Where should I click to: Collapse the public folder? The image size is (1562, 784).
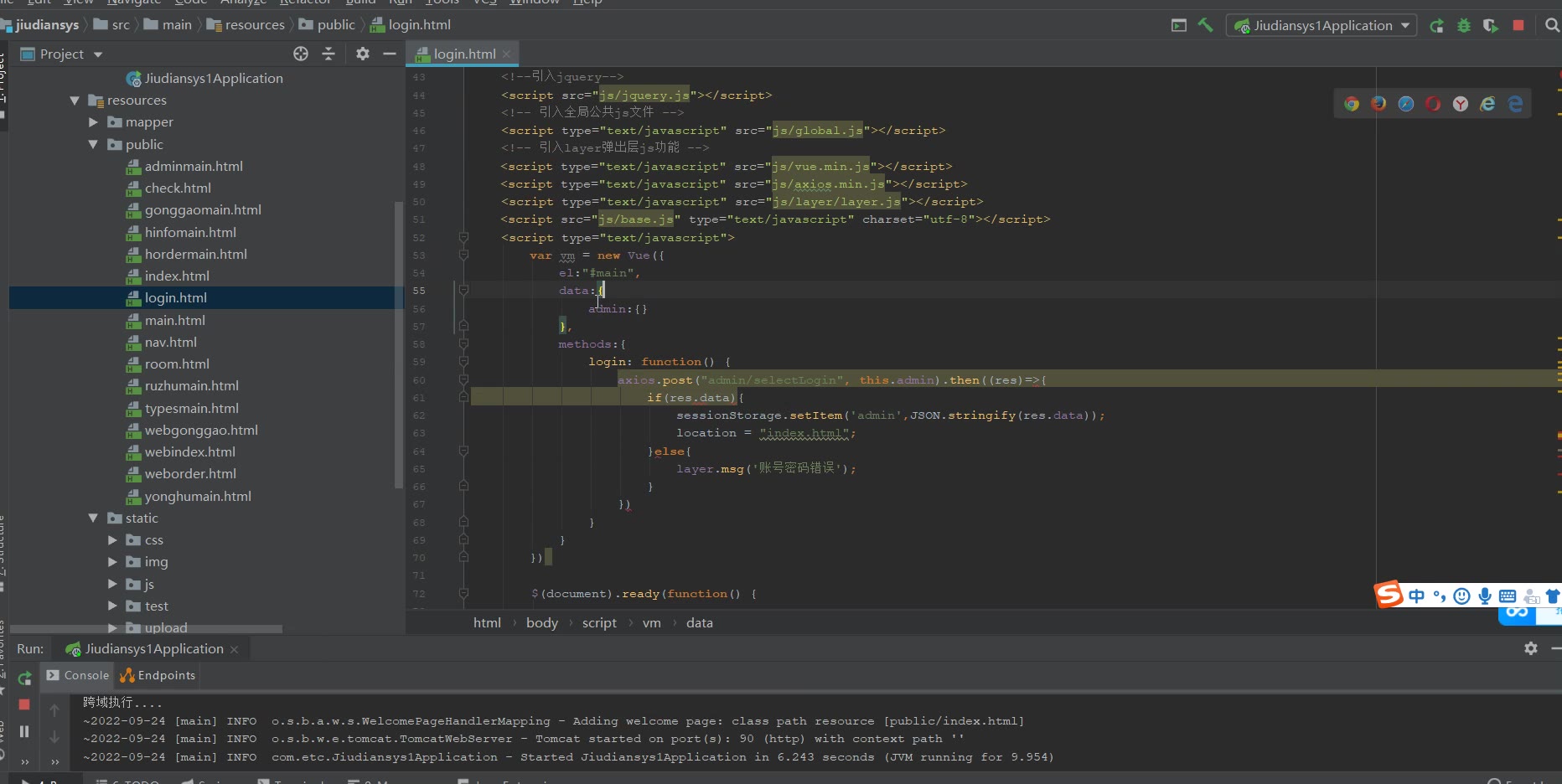(x=93, y=145)
